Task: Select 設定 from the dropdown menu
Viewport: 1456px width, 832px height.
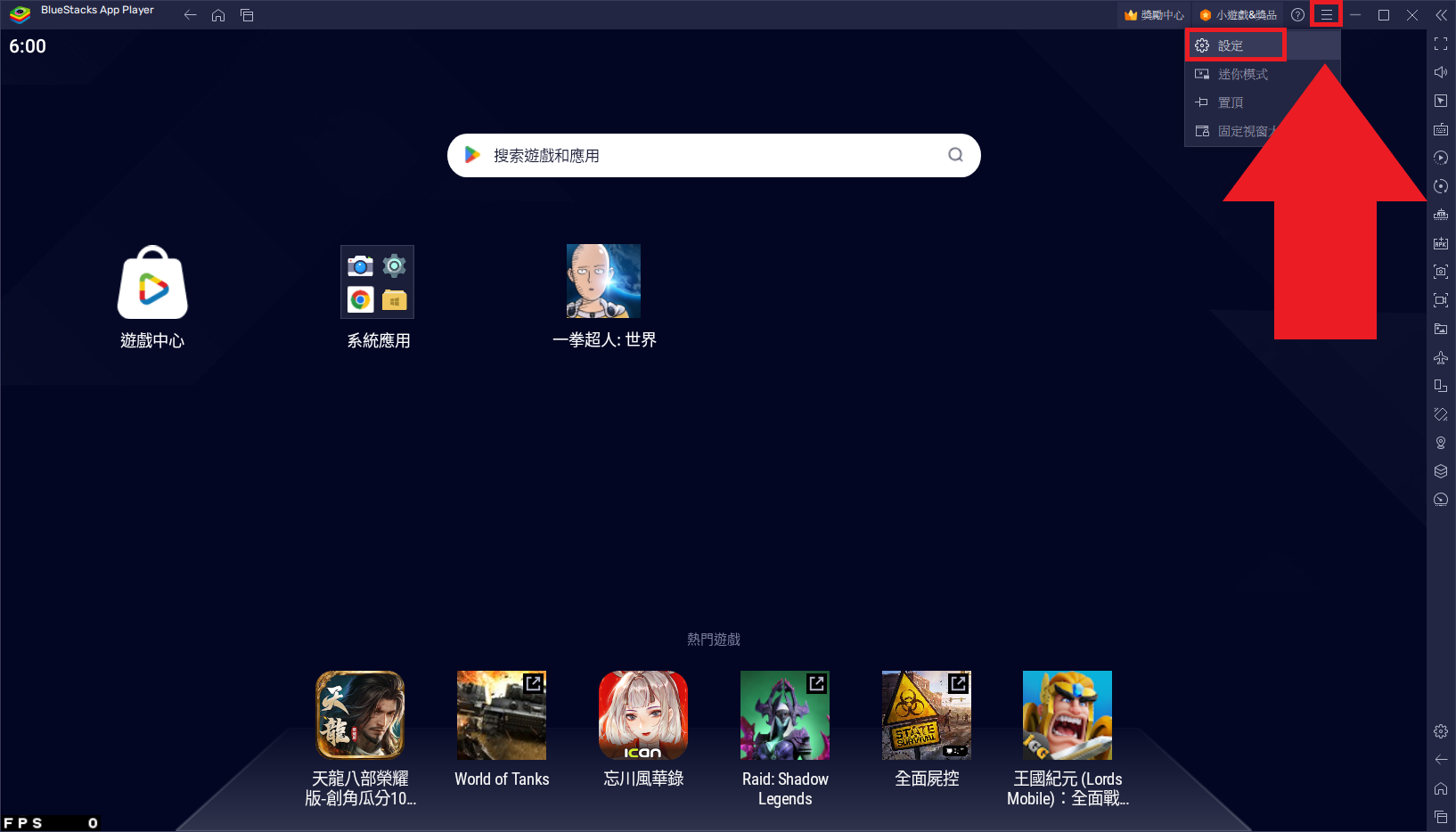Action: [x=1262, y=45]
